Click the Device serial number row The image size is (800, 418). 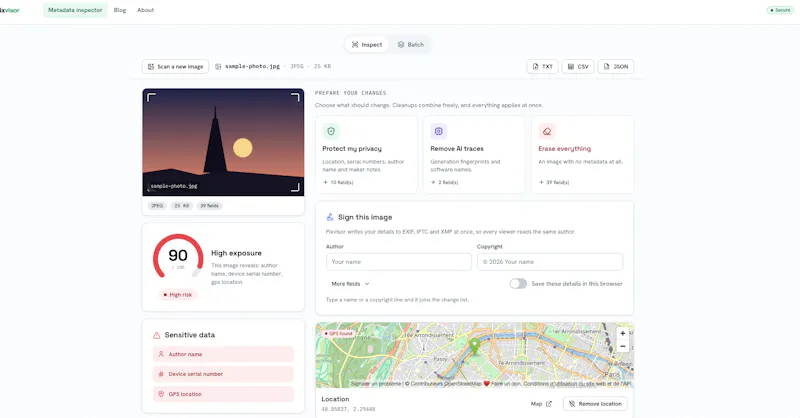(x=223, y=374)
